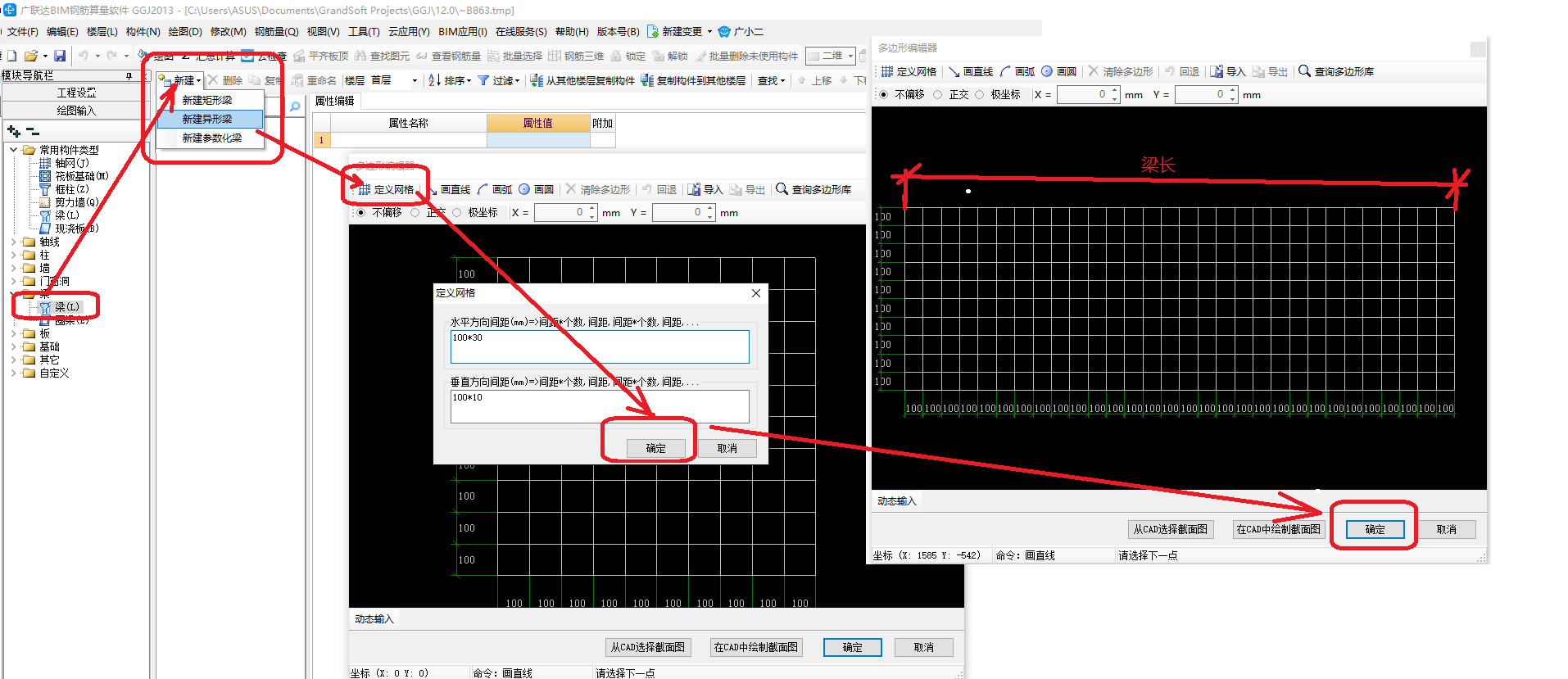This screenshot has width=1568, height=679.
Task: Click the 绘图输入 navigation button
Action: 75,111
